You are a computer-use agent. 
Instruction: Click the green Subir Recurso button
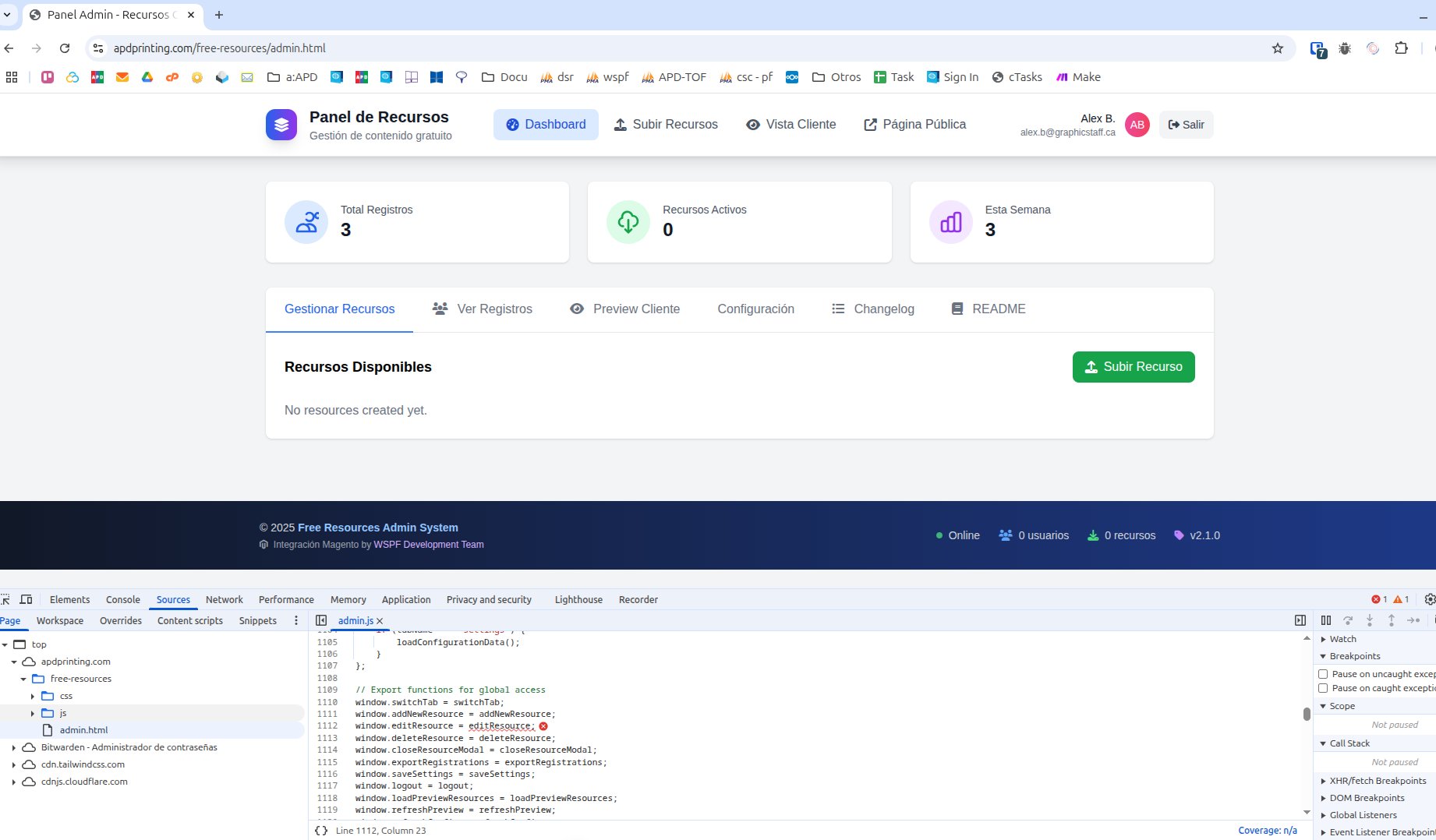[1133, 367]
